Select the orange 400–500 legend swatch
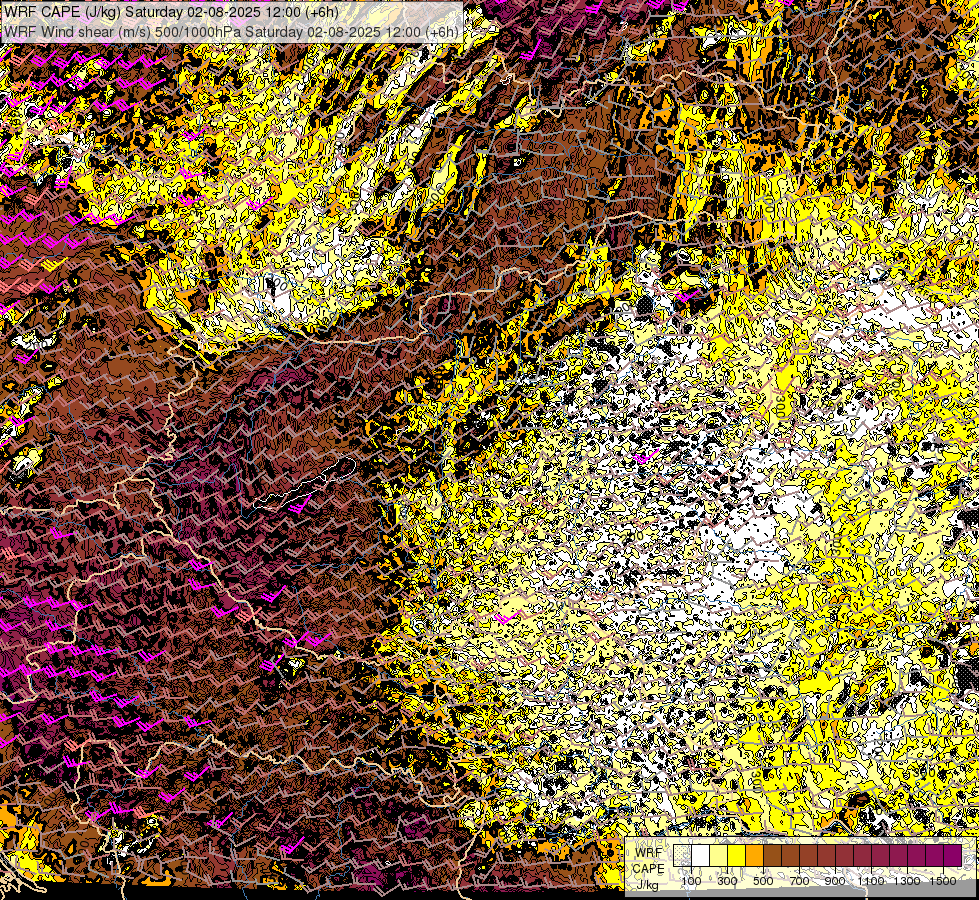This screenshot has height=900, width=979. [754, 855]
